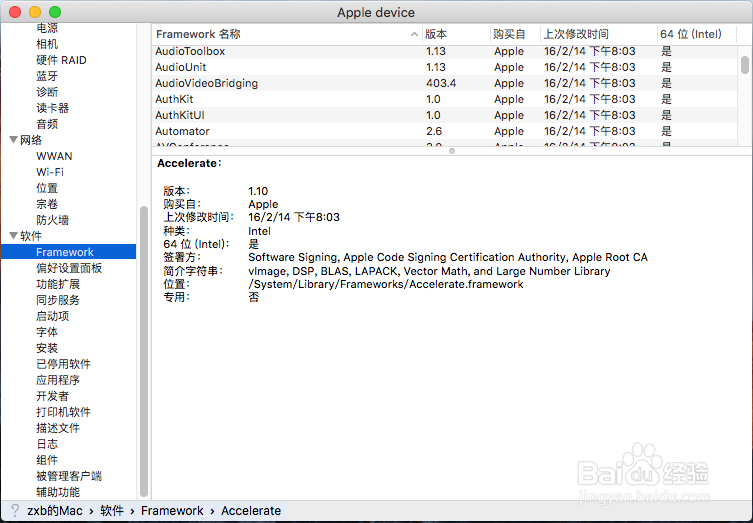This screenshot has height=523, width=753.
Task: Collapse the 软件 section triangle
Action: [13, 236]
